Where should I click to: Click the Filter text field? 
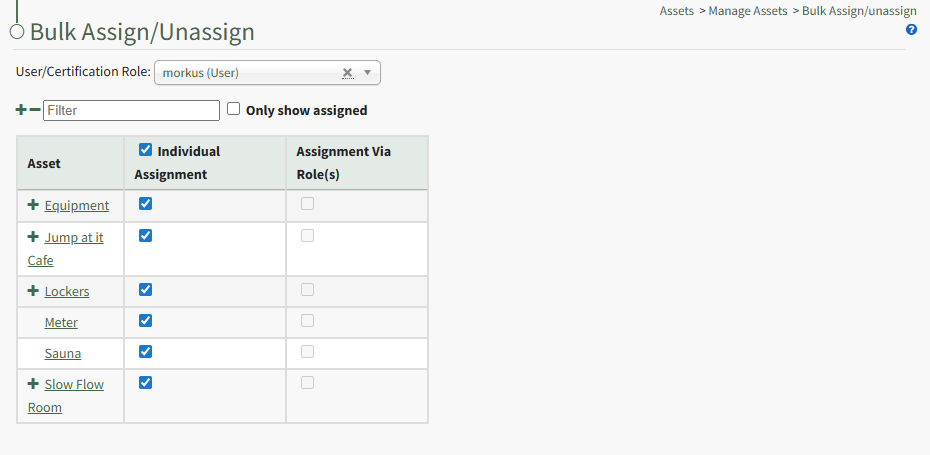[x=131, y=110]
